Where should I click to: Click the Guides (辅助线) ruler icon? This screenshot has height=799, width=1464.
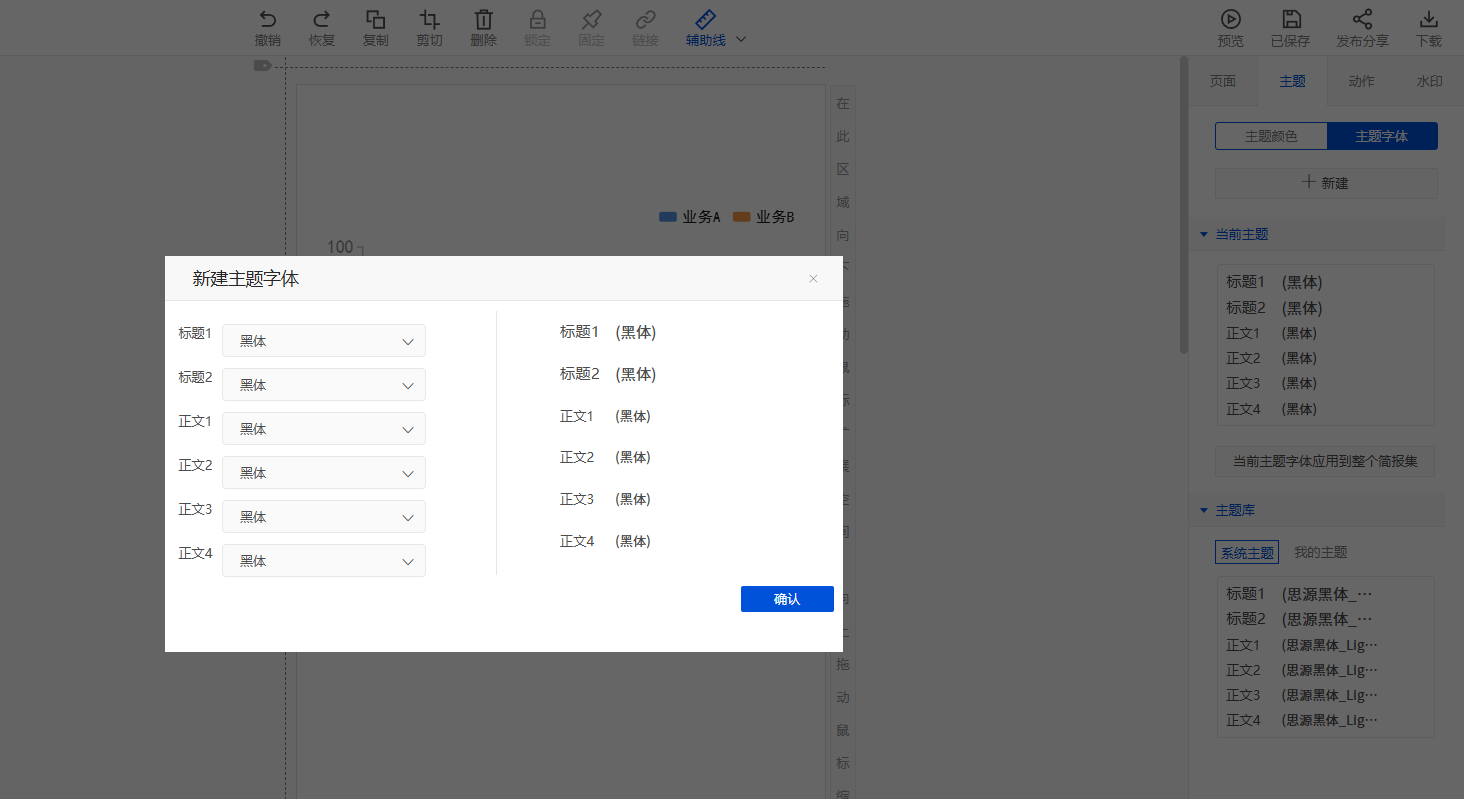pyautogui.click(x=705, y=19)
